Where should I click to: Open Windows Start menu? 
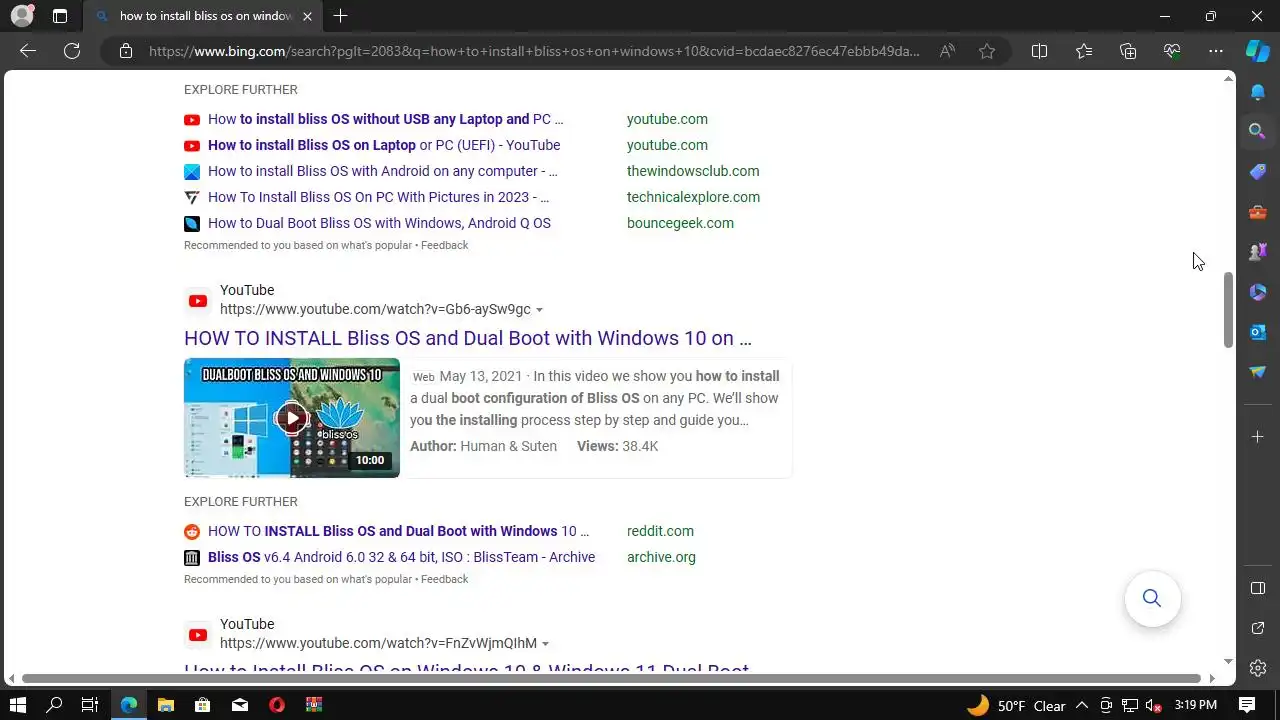point(17,705)
